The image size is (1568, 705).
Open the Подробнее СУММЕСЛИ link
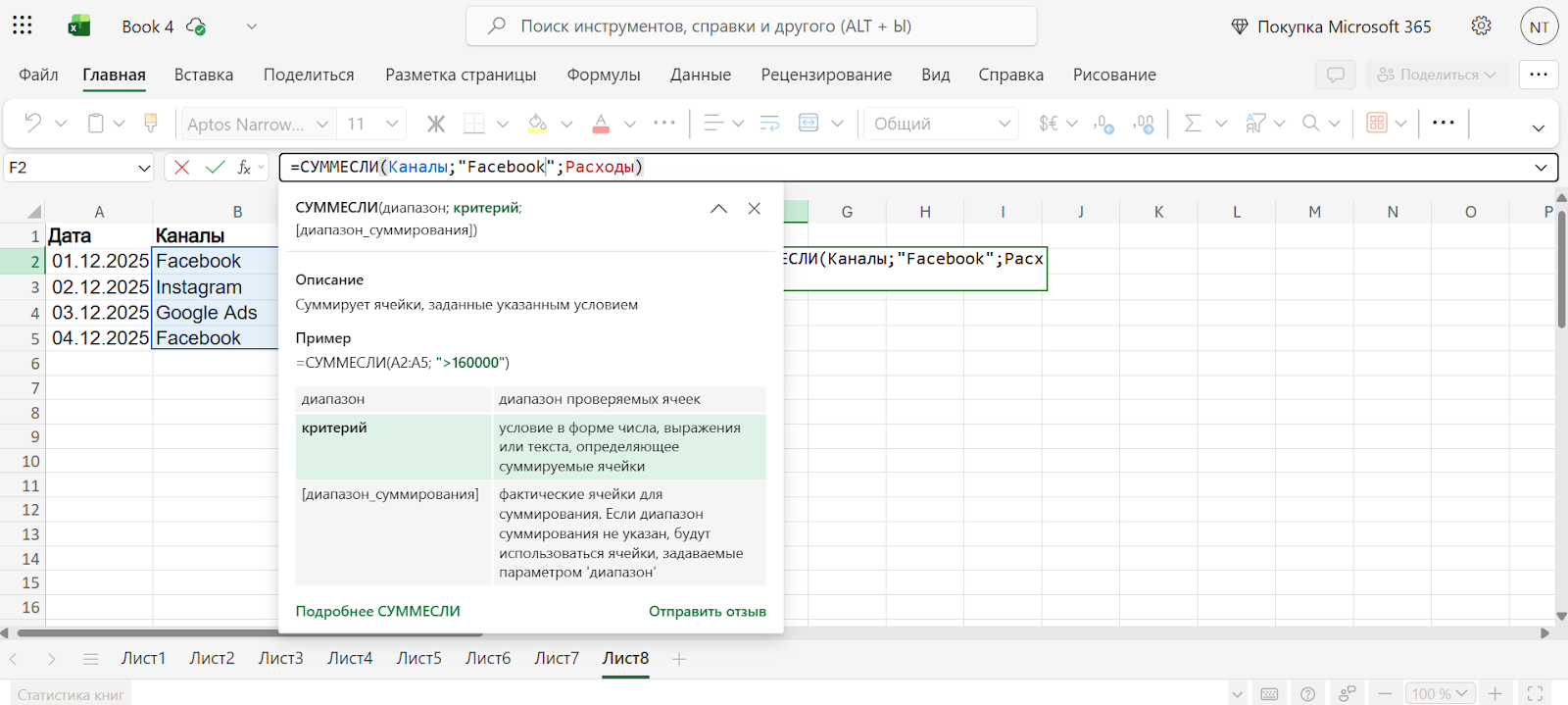point(377,611)
